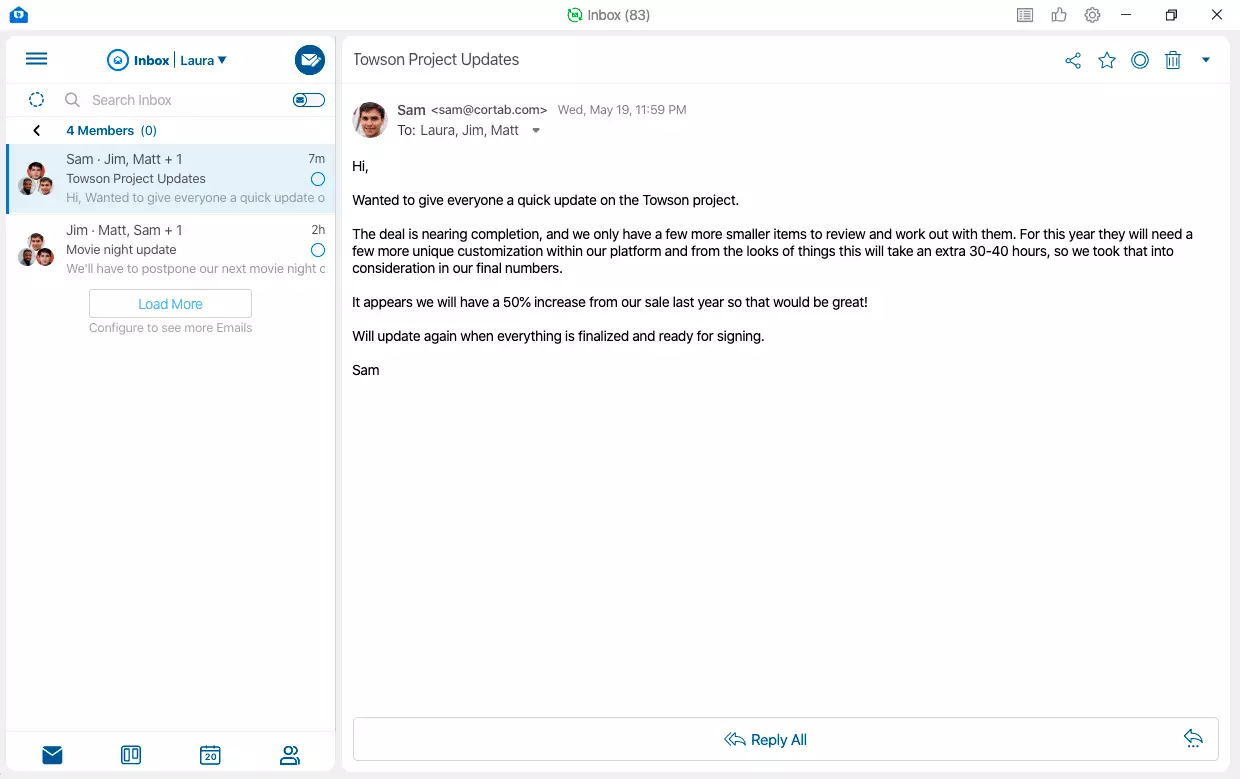Share the Towson Project Updates email
This screenshot has height=779, width=1240.
point(1073,61)
